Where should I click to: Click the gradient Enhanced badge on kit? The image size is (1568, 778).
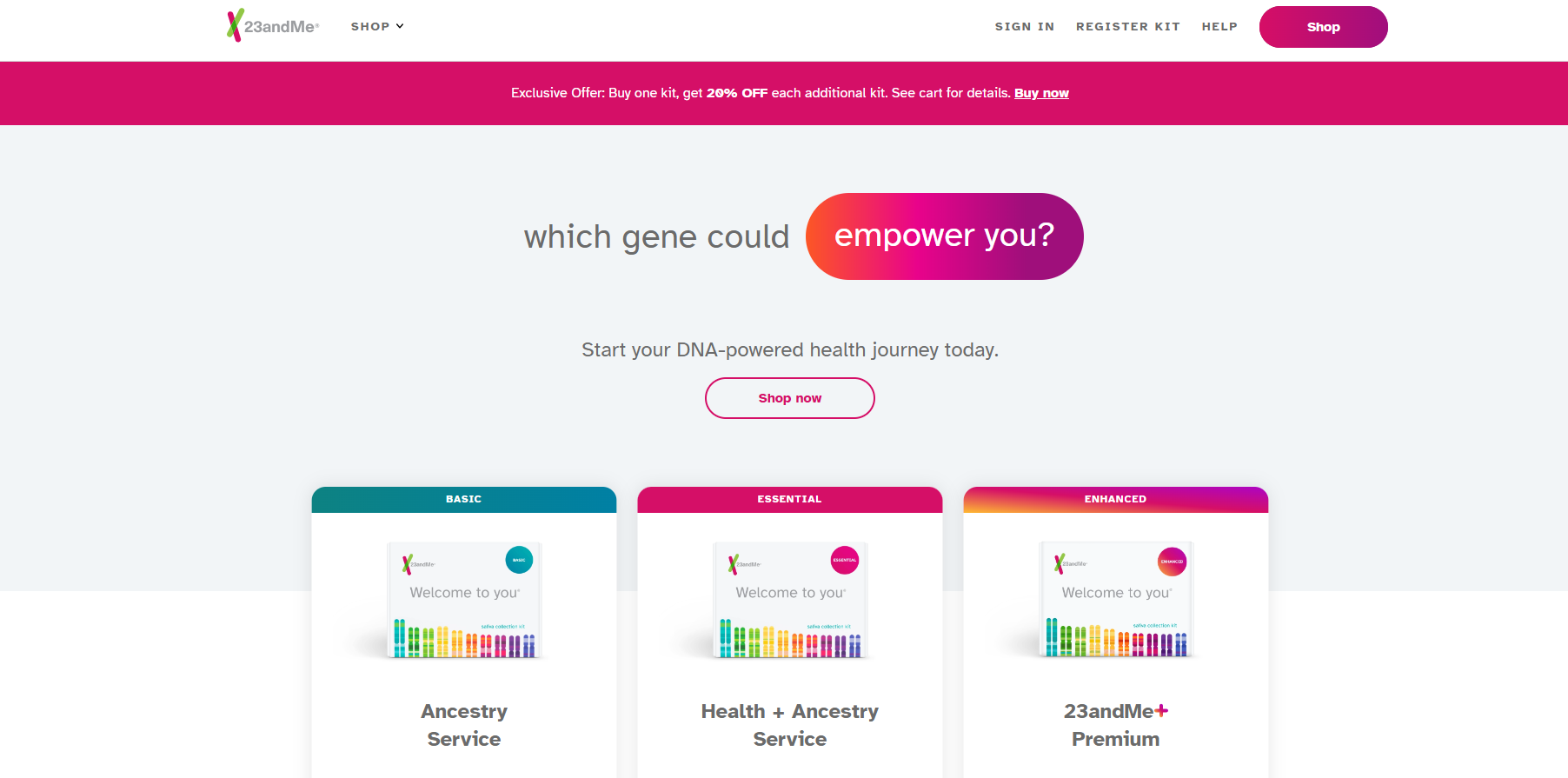pos(1172,562)
